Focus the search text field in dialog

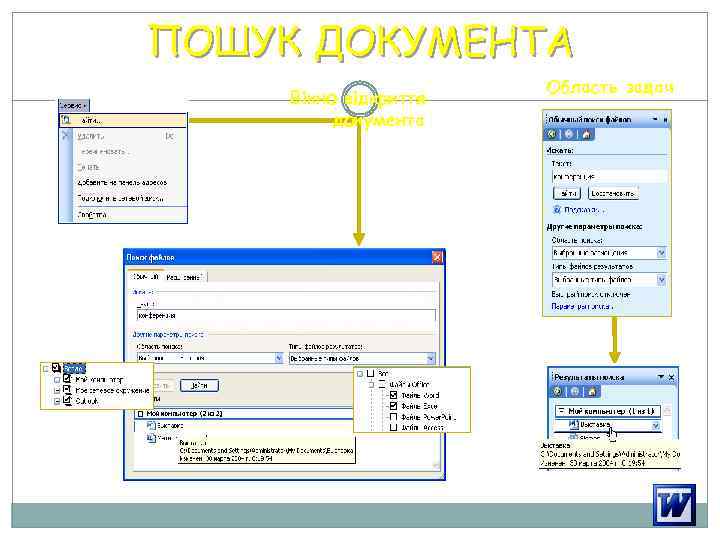coord(286,315)
